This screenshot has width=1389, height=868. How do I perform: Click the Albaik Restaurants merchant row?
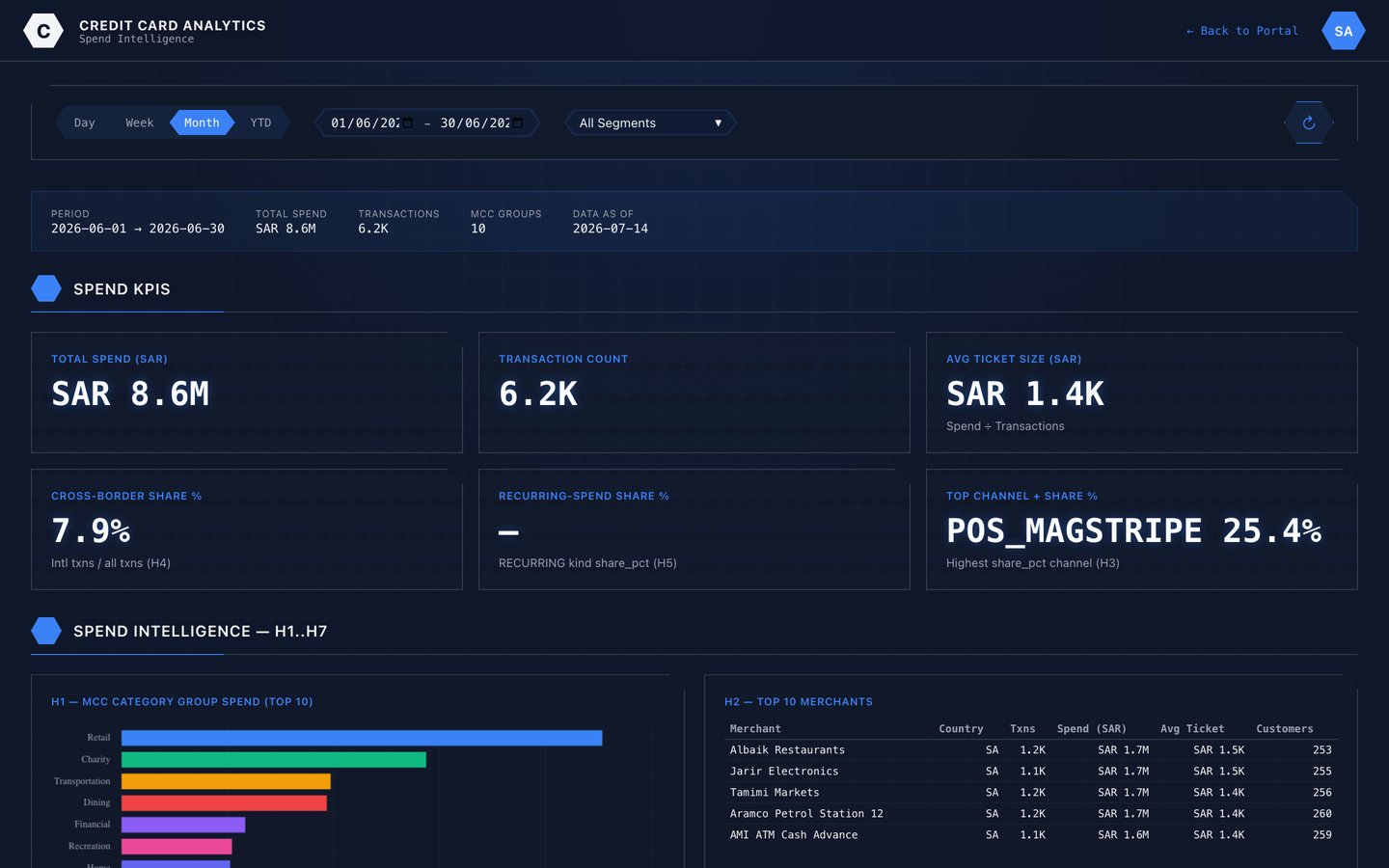pos(1030,750)
